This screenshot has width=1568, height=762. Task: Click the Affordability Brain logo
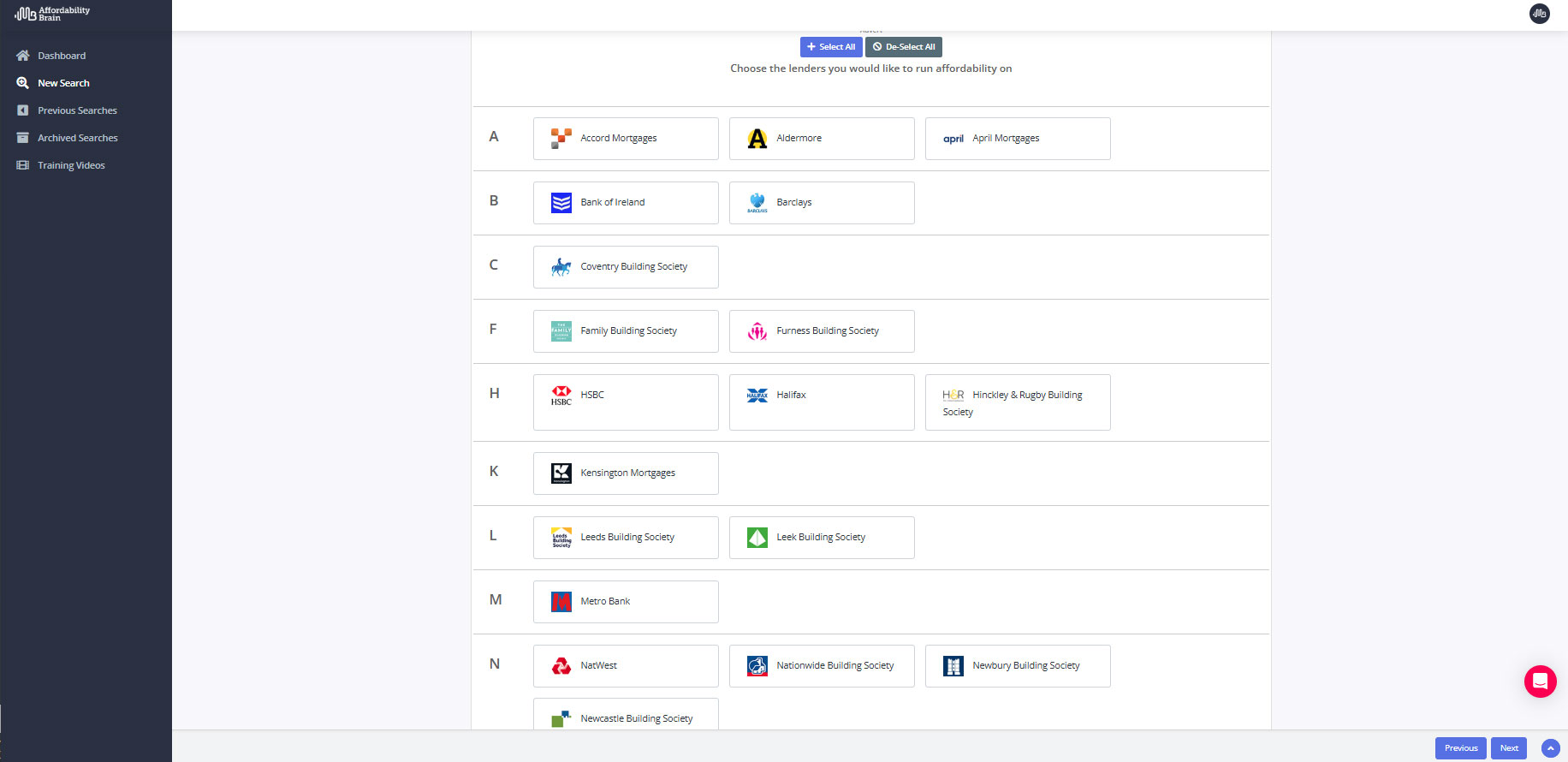[52, 14]
